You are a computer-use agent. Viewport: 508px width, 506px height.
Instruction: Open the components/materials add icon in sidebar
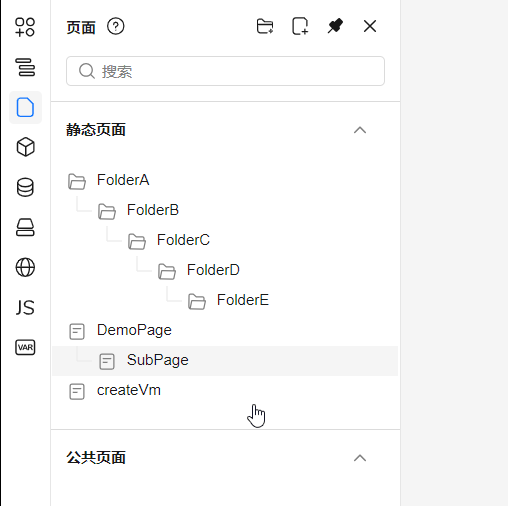(25, 27)
